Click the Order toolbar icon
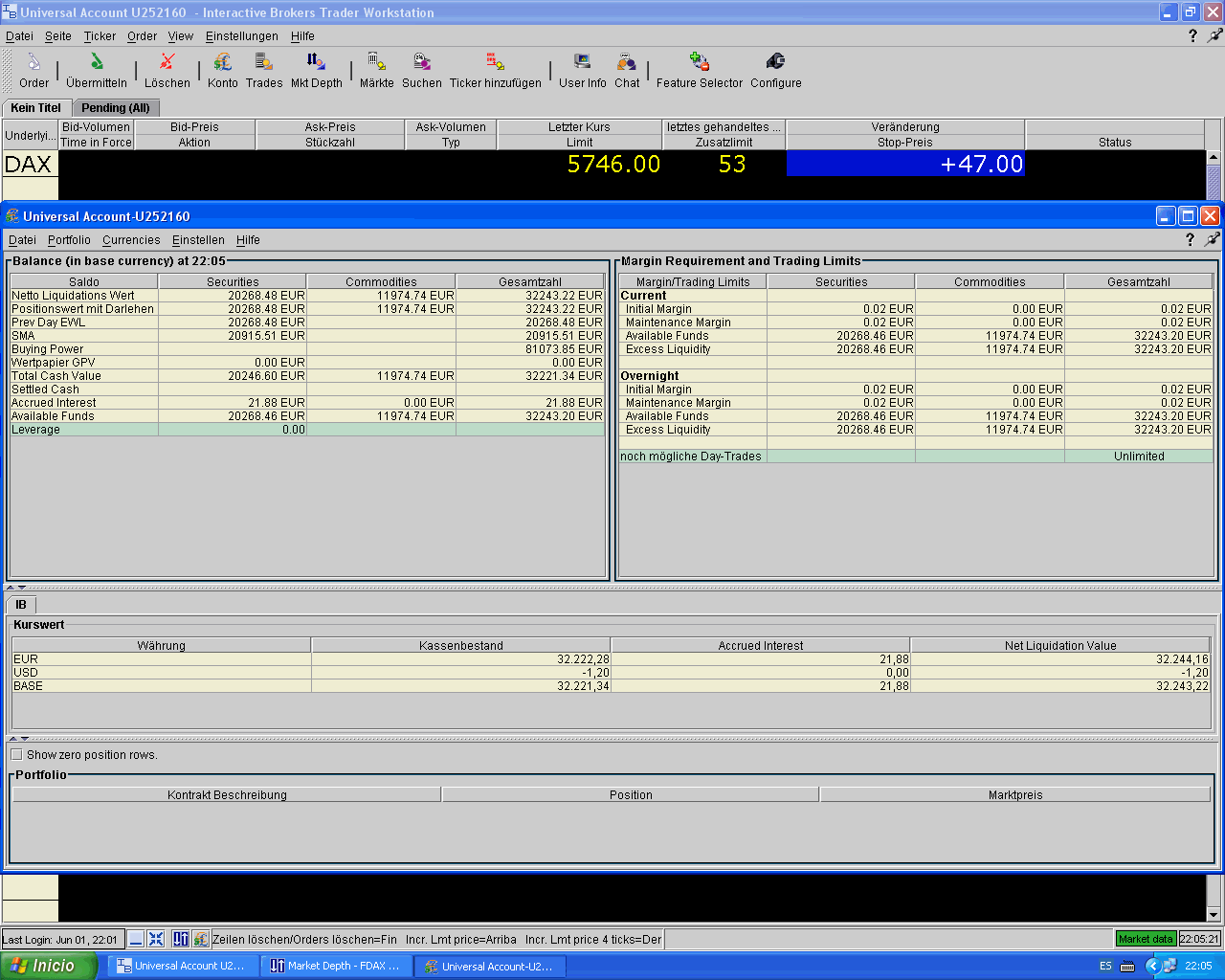The height and width of the screenshot is (980, 1225). 33,63
